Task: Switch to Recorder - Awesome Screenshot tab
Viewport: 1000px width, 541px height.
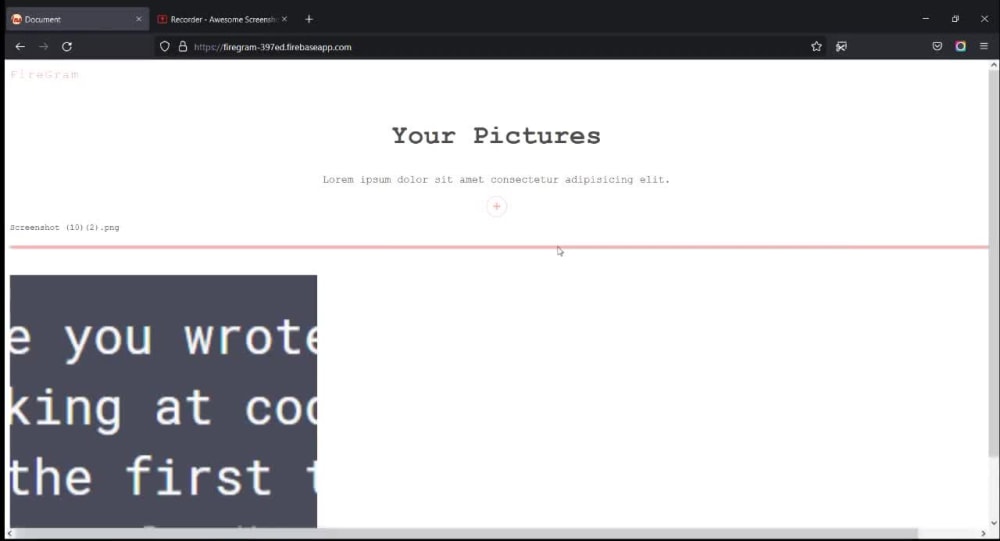Action: (223, 19)
